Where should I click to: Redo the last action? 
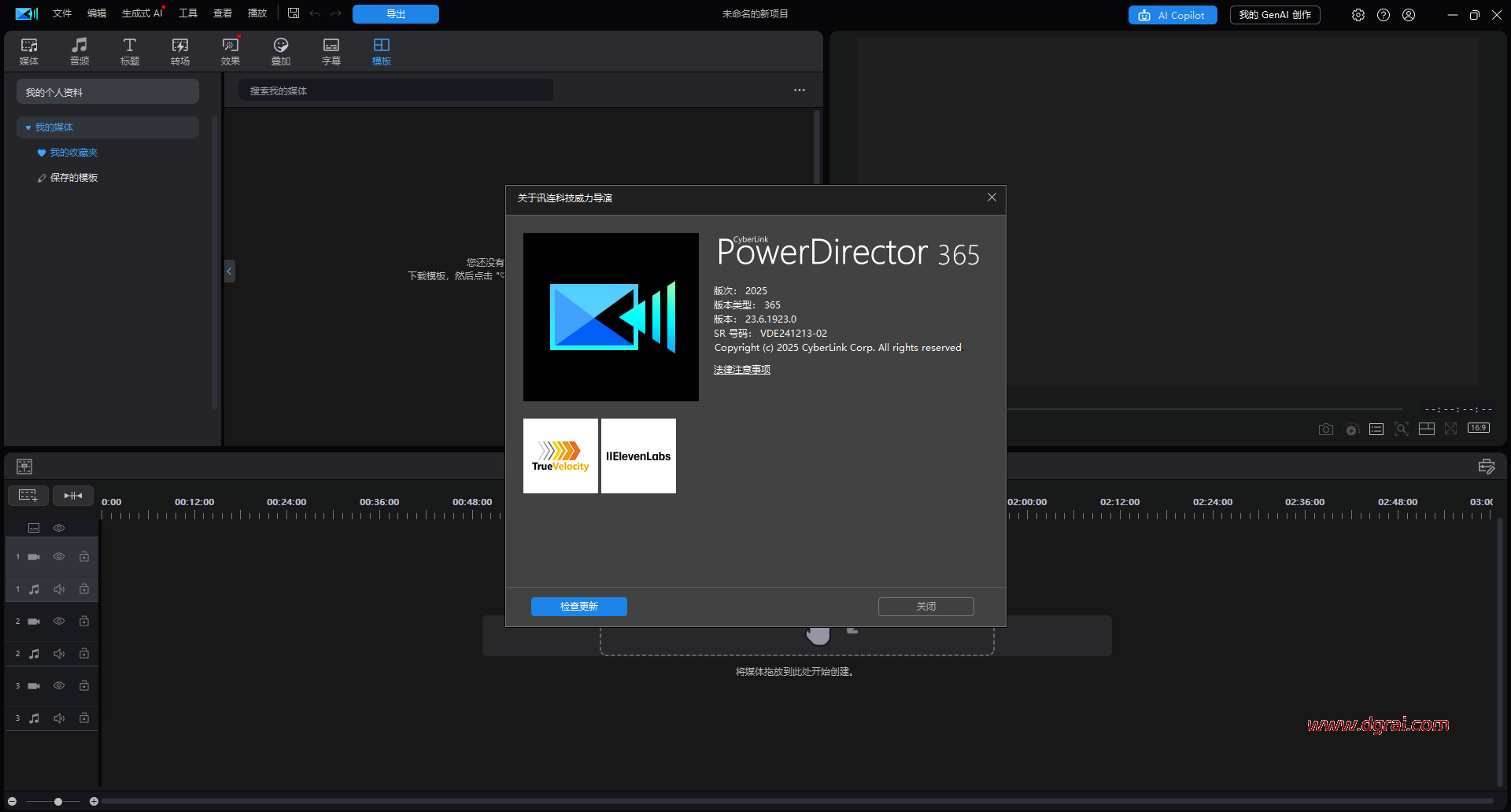point(336,13)
